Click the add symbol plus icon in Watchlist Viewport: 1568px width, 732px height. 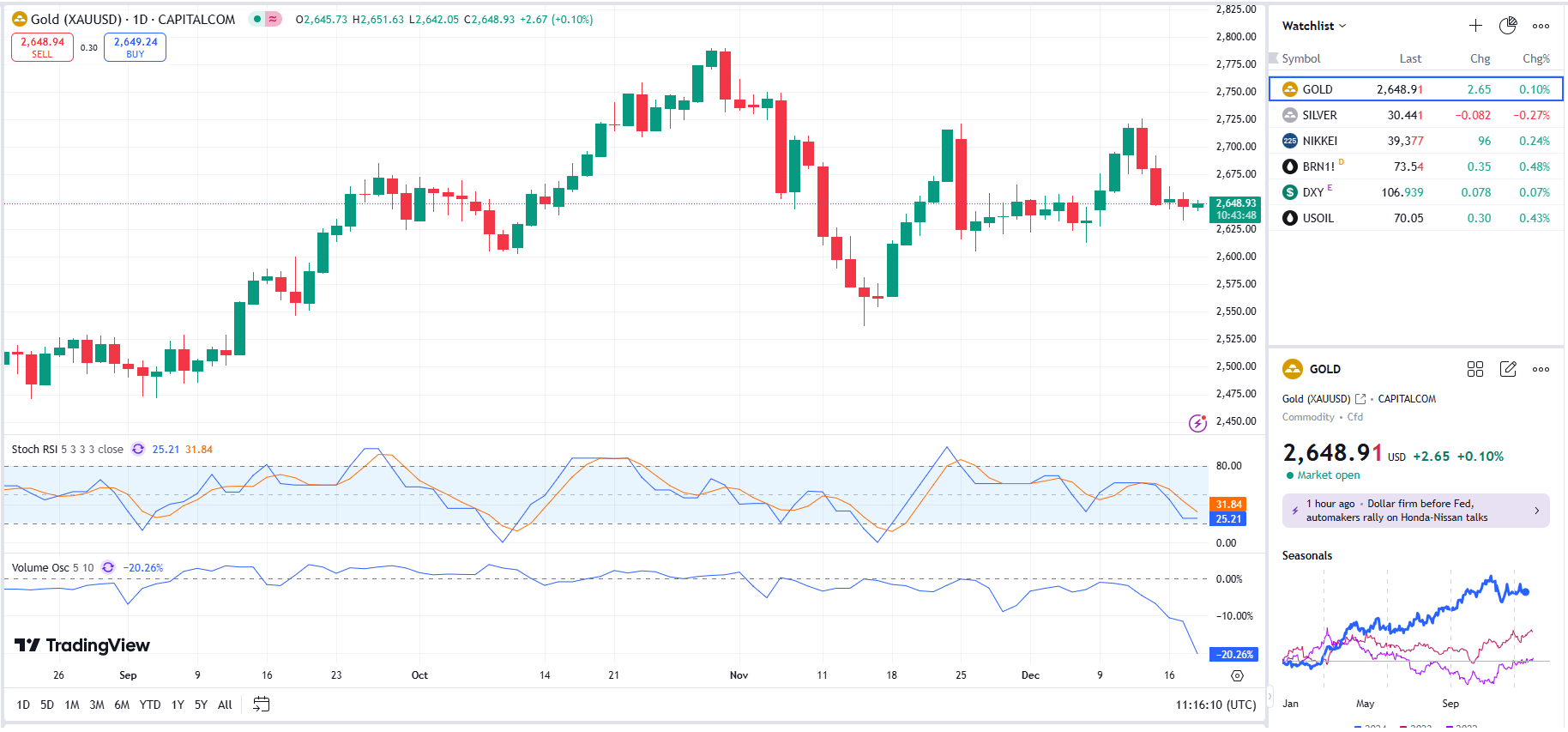click(x=1475, y=26)
